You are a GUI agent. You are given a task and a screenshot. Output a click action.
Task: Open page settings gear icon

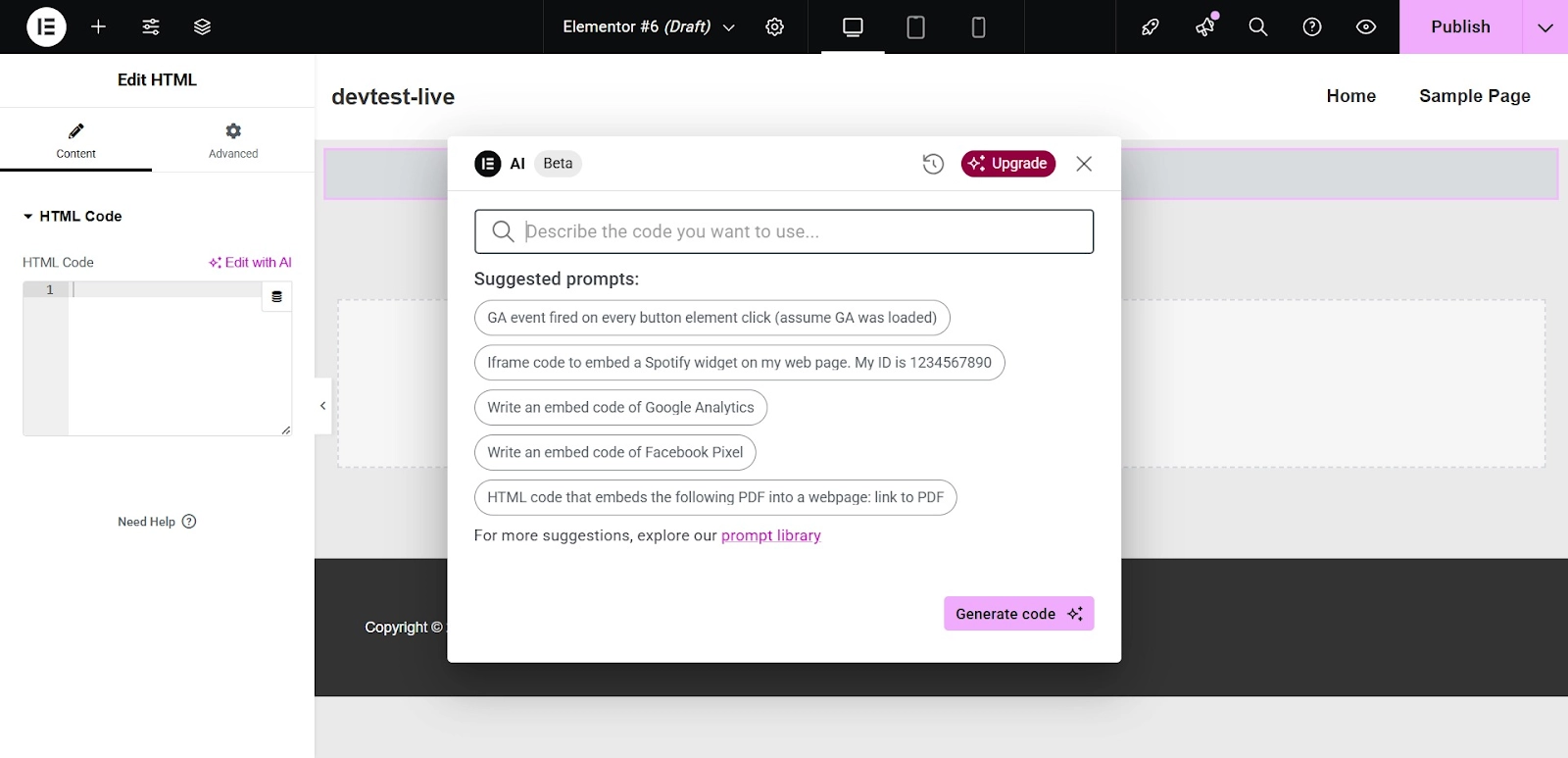pyautogui.click(x=774, y=26)
